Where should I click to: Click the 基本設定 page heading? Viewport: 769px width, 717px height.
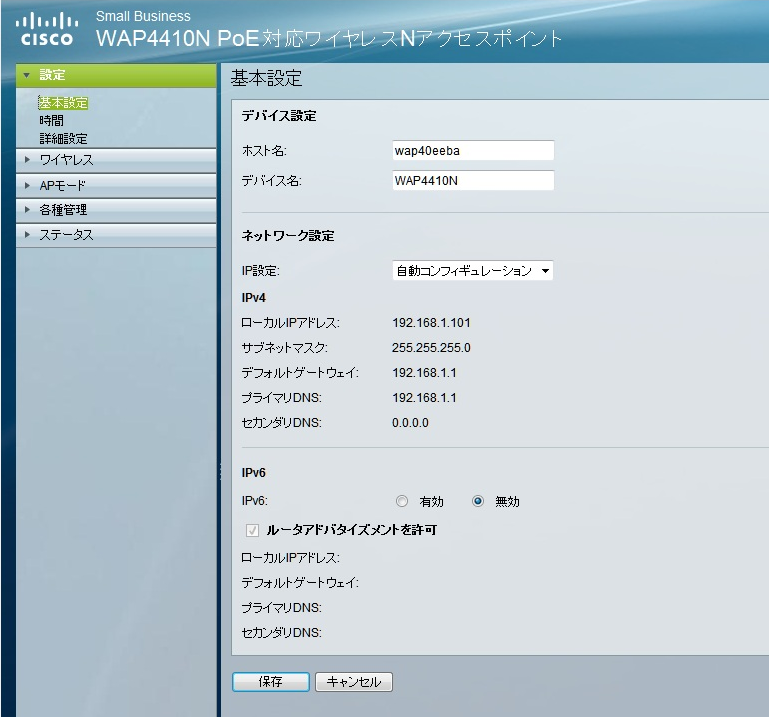click(266, 78)
